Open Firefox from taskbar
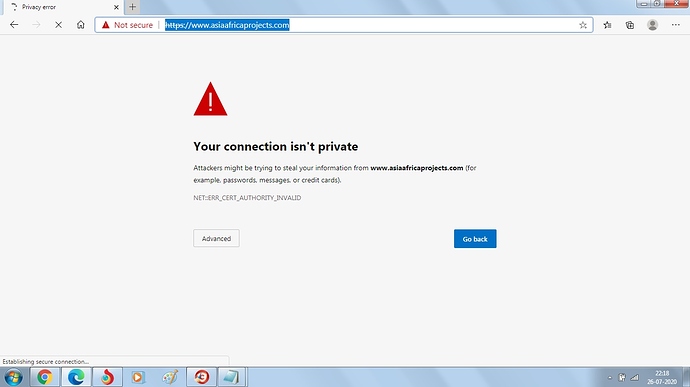This screenshot has width=690, height=387. click(107, 377)
